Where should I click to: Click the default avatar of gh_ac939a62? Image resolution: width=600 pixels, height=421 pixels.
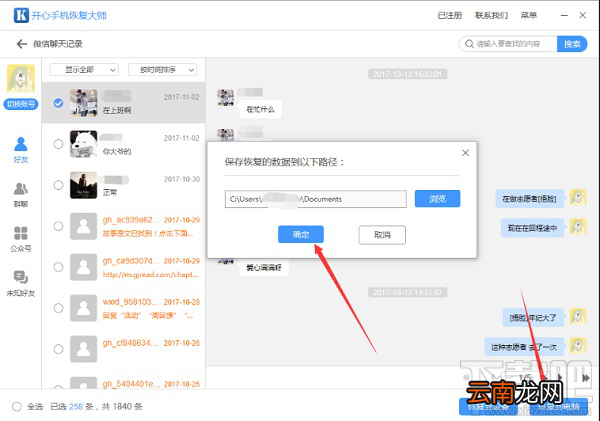(83, 226)
